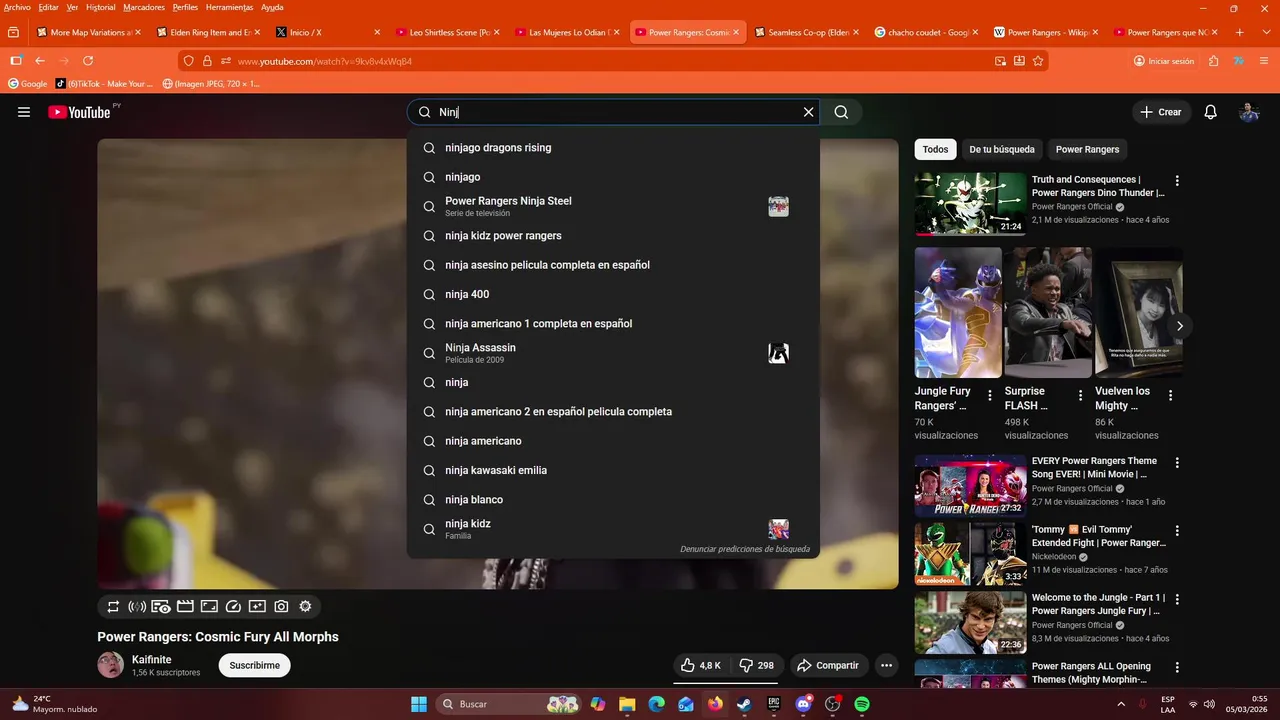Viewport: 1280px width, 720px height.
Task: Choose suggestion Ninja Assassin film
Action: click(613, 353)
